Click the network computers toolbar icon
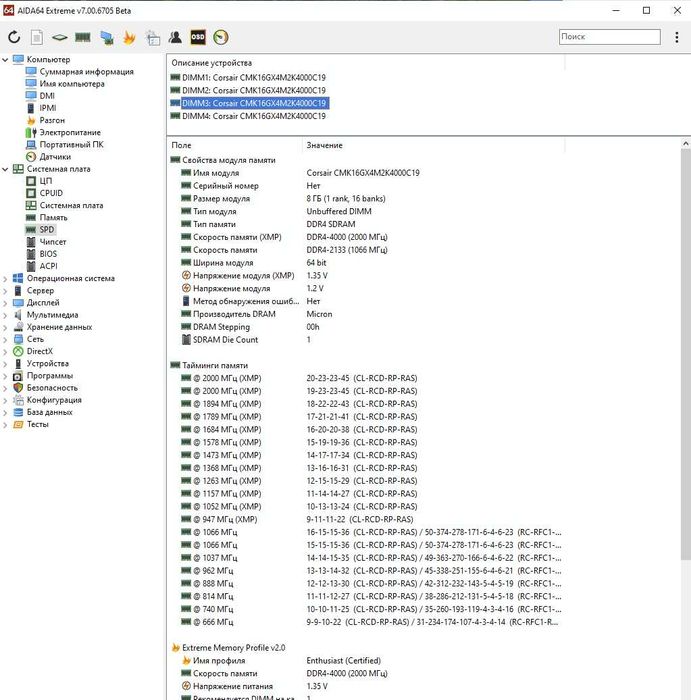This screenshot has height=700, width=691. pyautogui.click(x=106, y=38)
